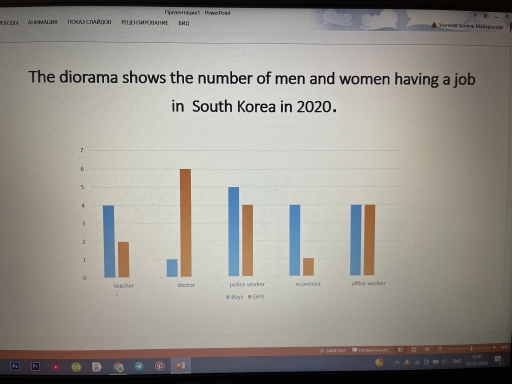Select the orange teacher bar
The height and width of the screenshot is (384, 512).
tap(124, 259)
